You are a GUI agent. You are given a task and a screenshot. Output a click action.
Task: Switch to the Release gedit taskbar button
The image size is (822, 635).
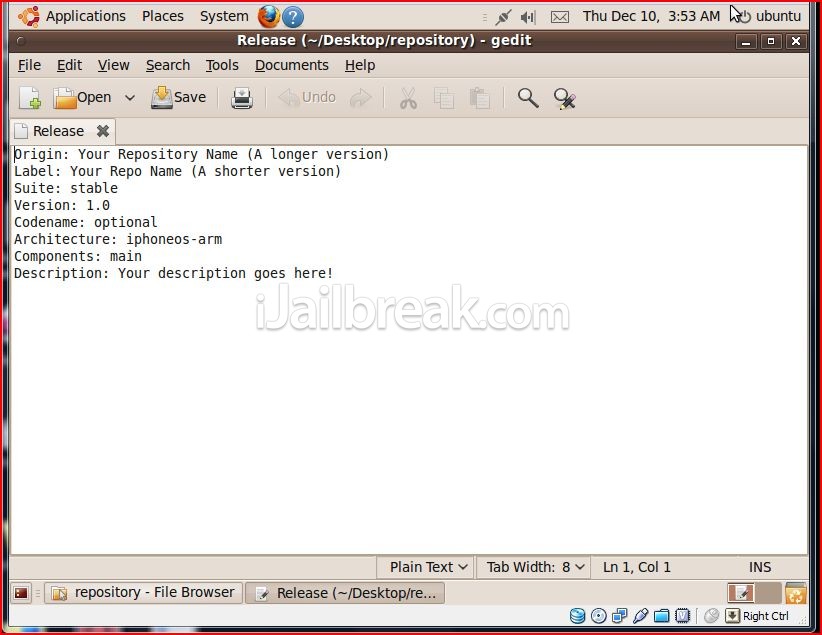click(x=345, y=593)
